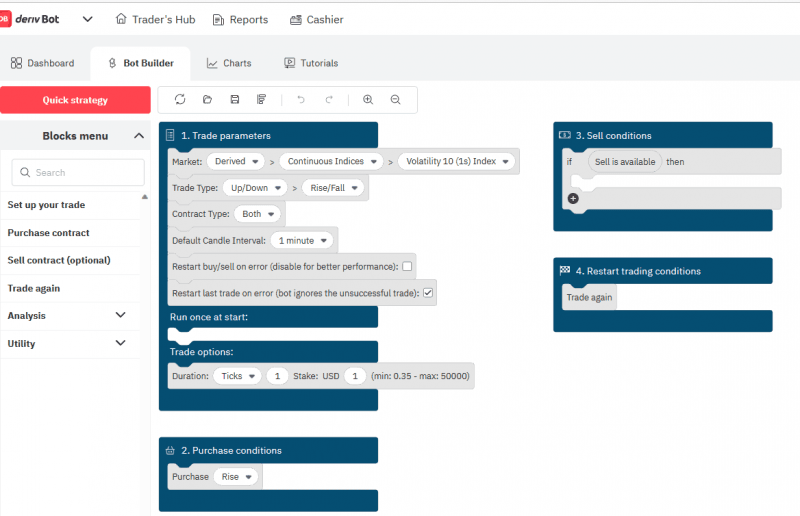Click the import/open folder icon in toolbar
800x516 pixels.
click(x=207, y=100)
